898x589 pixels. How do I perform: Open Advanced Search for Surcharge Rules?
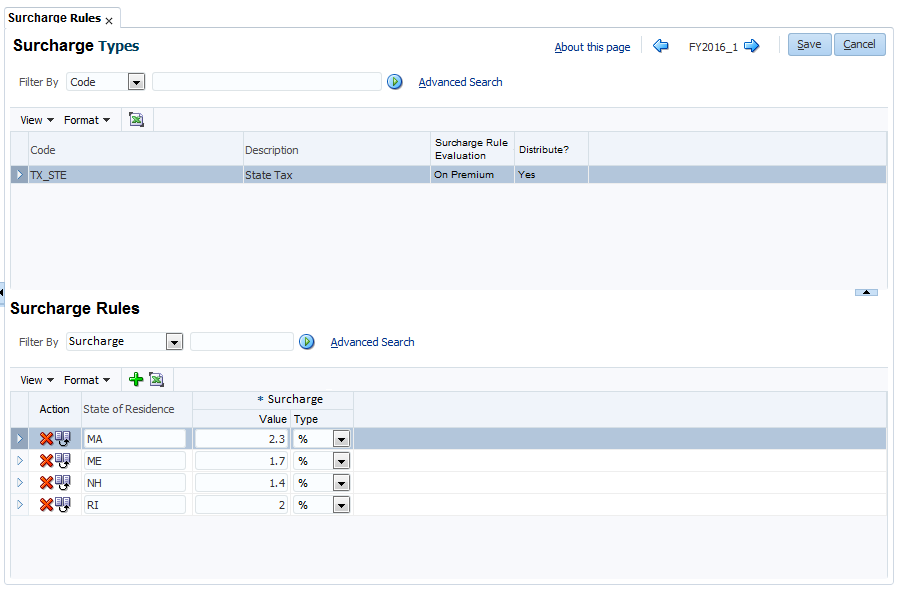(372, 342)
